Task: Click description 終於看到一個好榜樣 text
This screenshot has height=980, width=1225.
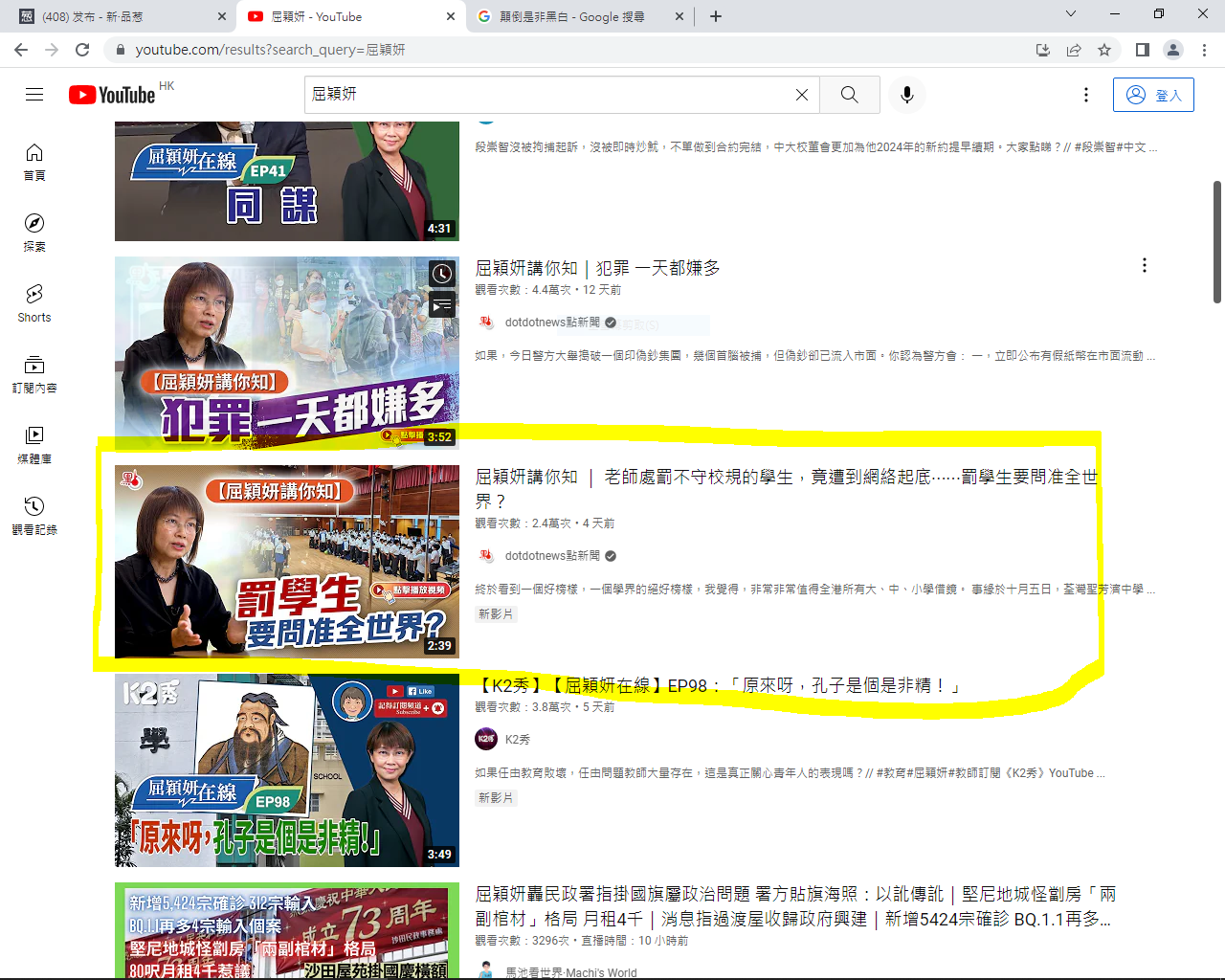Action: 815,590
